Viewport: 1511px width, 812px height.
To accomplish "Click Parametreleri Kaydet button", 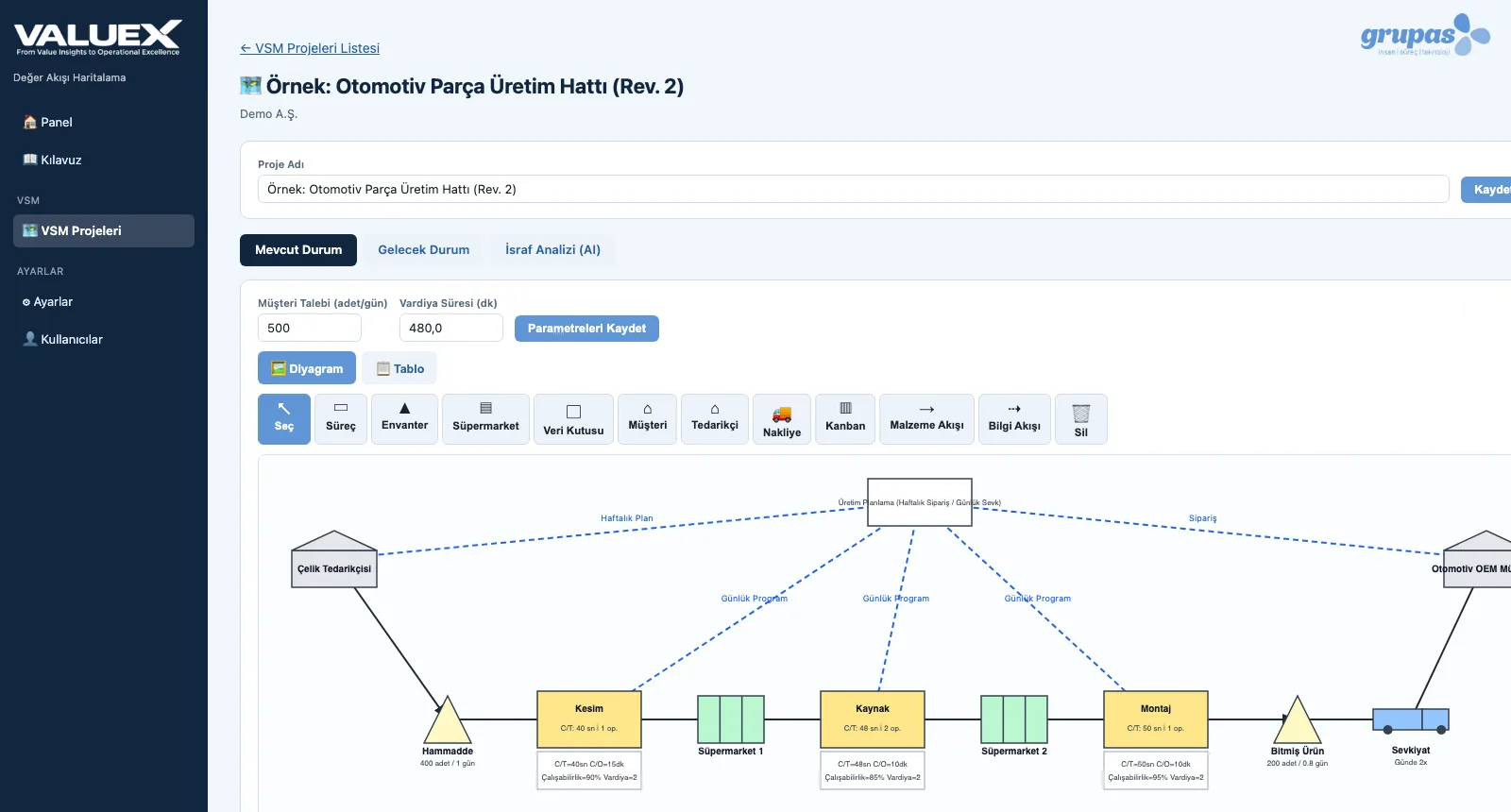I will coord(586,329).
